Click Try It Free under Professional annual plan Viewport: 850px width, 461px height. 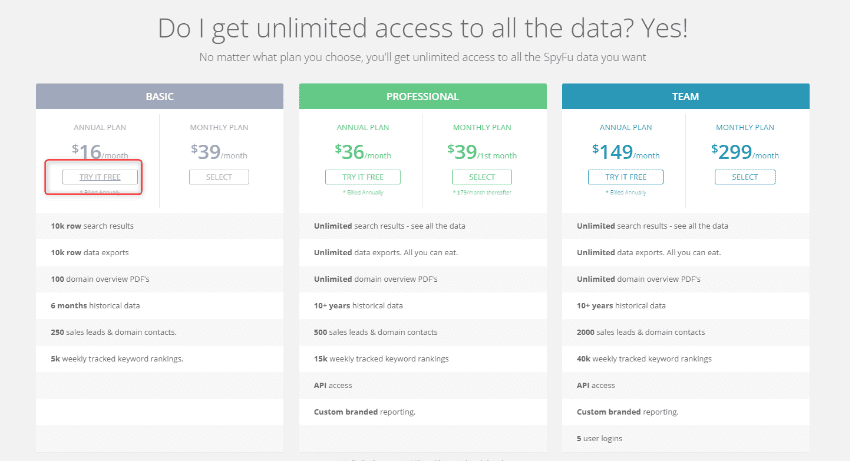pyautogui.click(x=363, y=177)
